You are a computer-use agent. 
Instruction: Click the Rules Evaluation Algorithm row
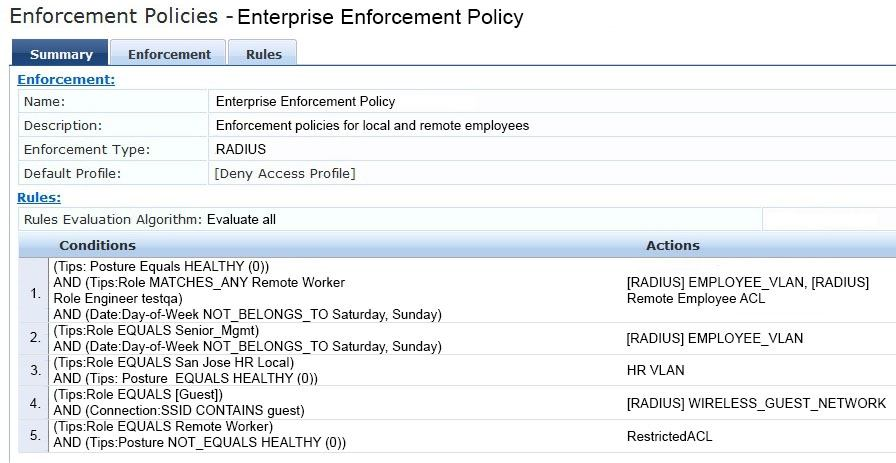pyautogui.click(x=149, y=219)
